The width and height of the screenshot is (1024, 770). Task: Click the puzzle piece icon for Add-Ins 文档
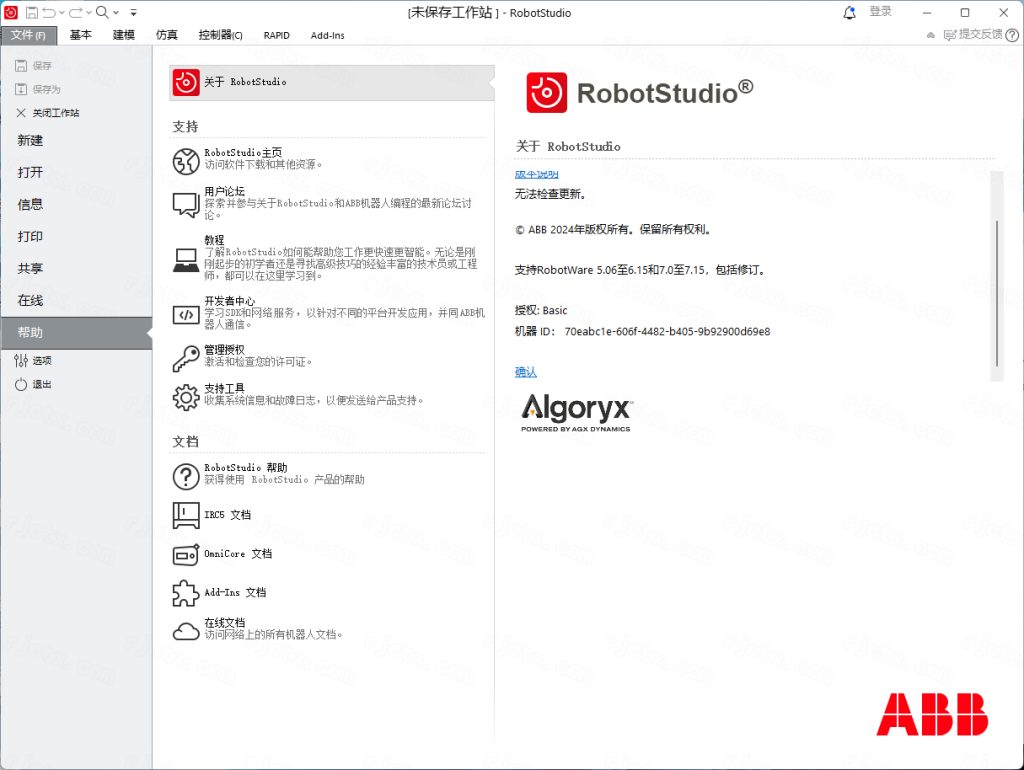pyautogui.click(x=186, y=593)
